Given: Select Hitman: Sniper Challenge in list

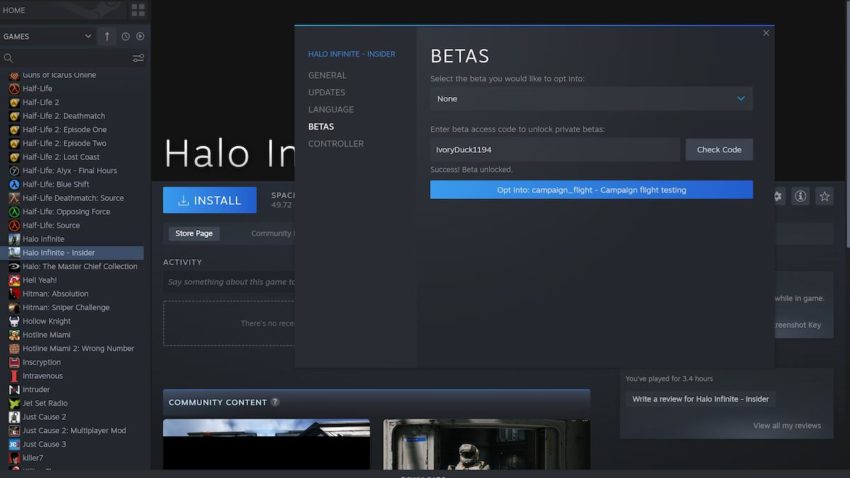Looking at the screenshot, I should (x=66, y=307).
